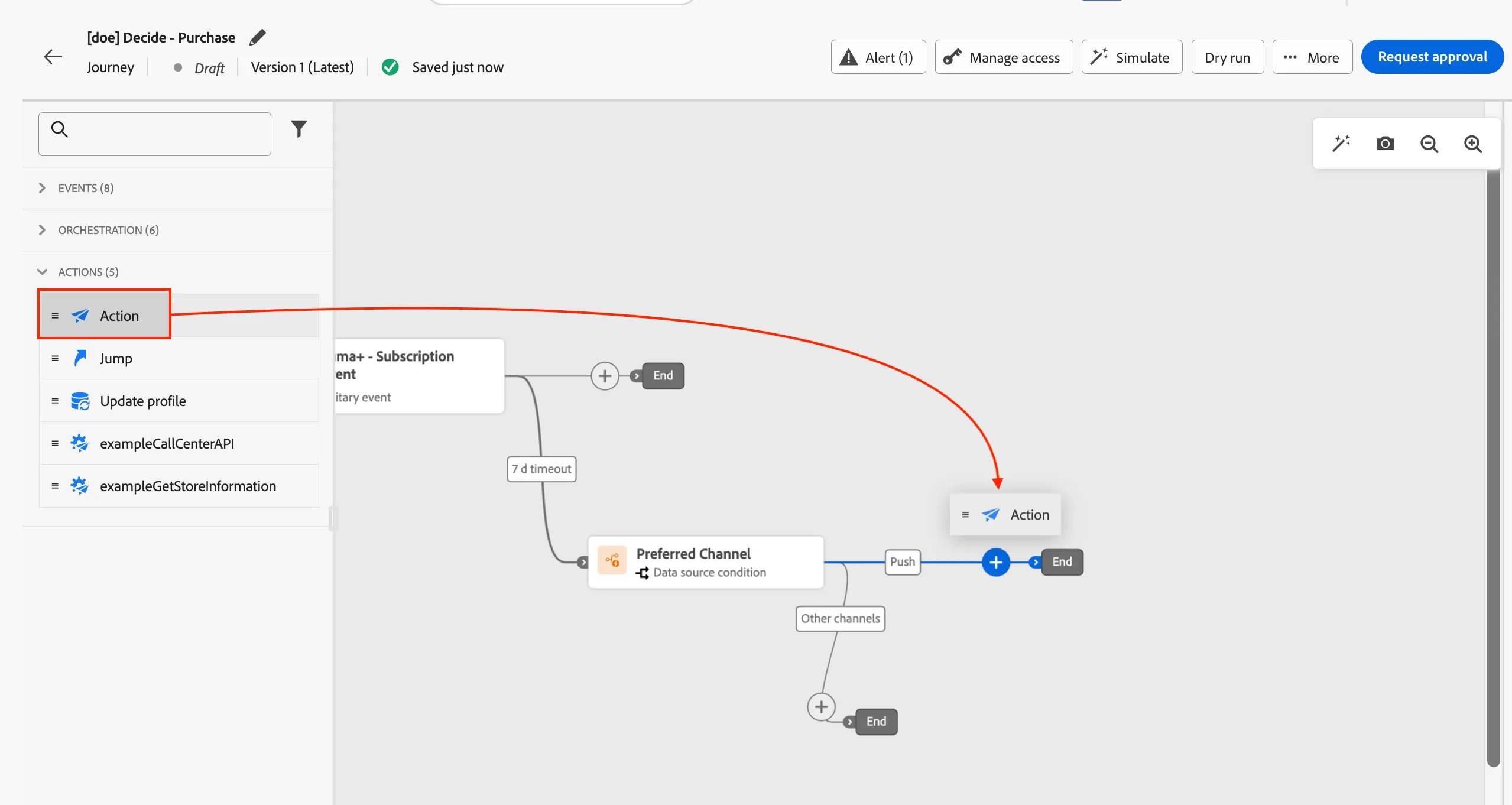1512x805 pixels.
Task: Select the End node after the Push path
Action: (1062, 562)
